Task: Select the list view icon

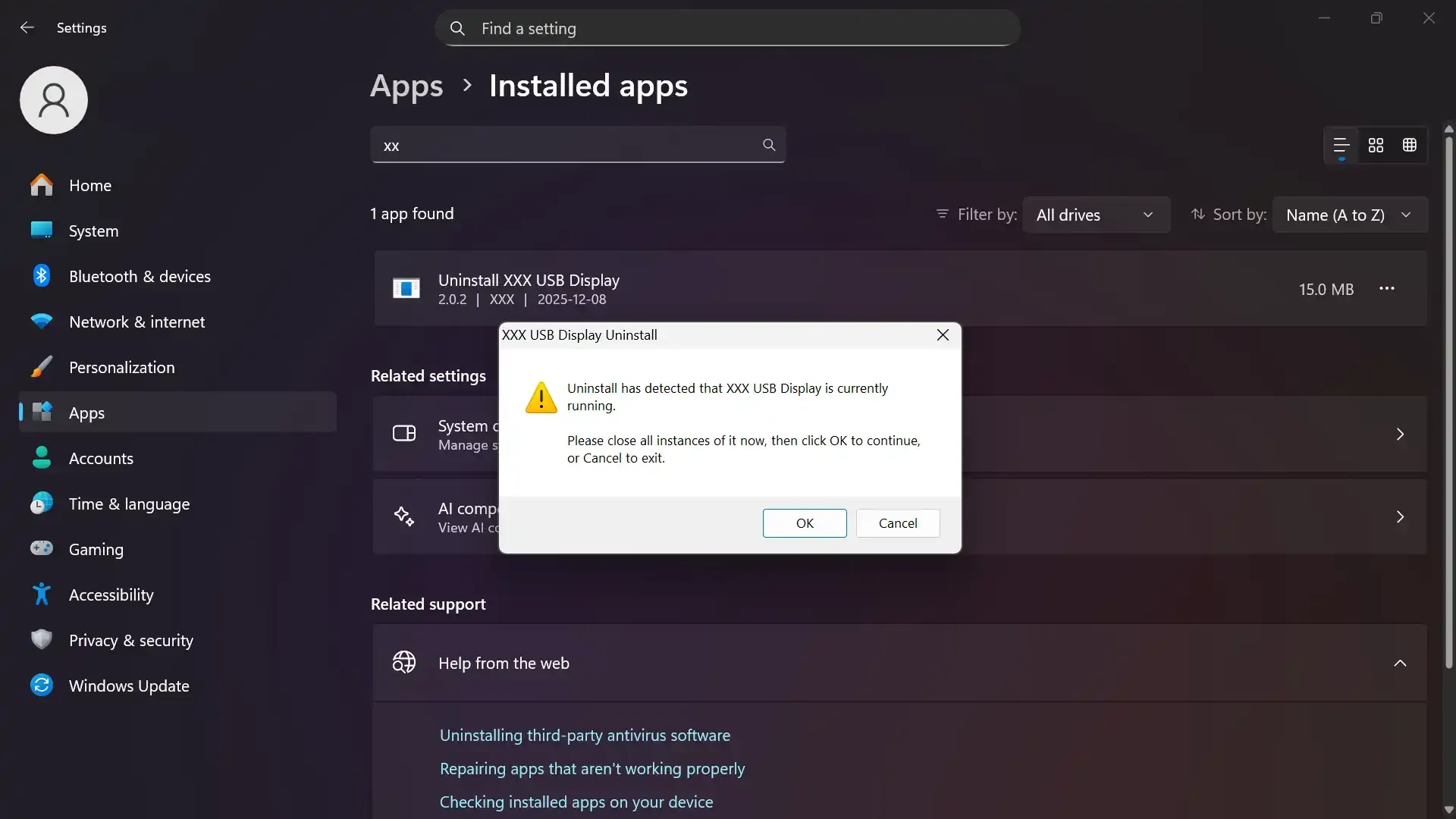Action: click(1341, 145)
